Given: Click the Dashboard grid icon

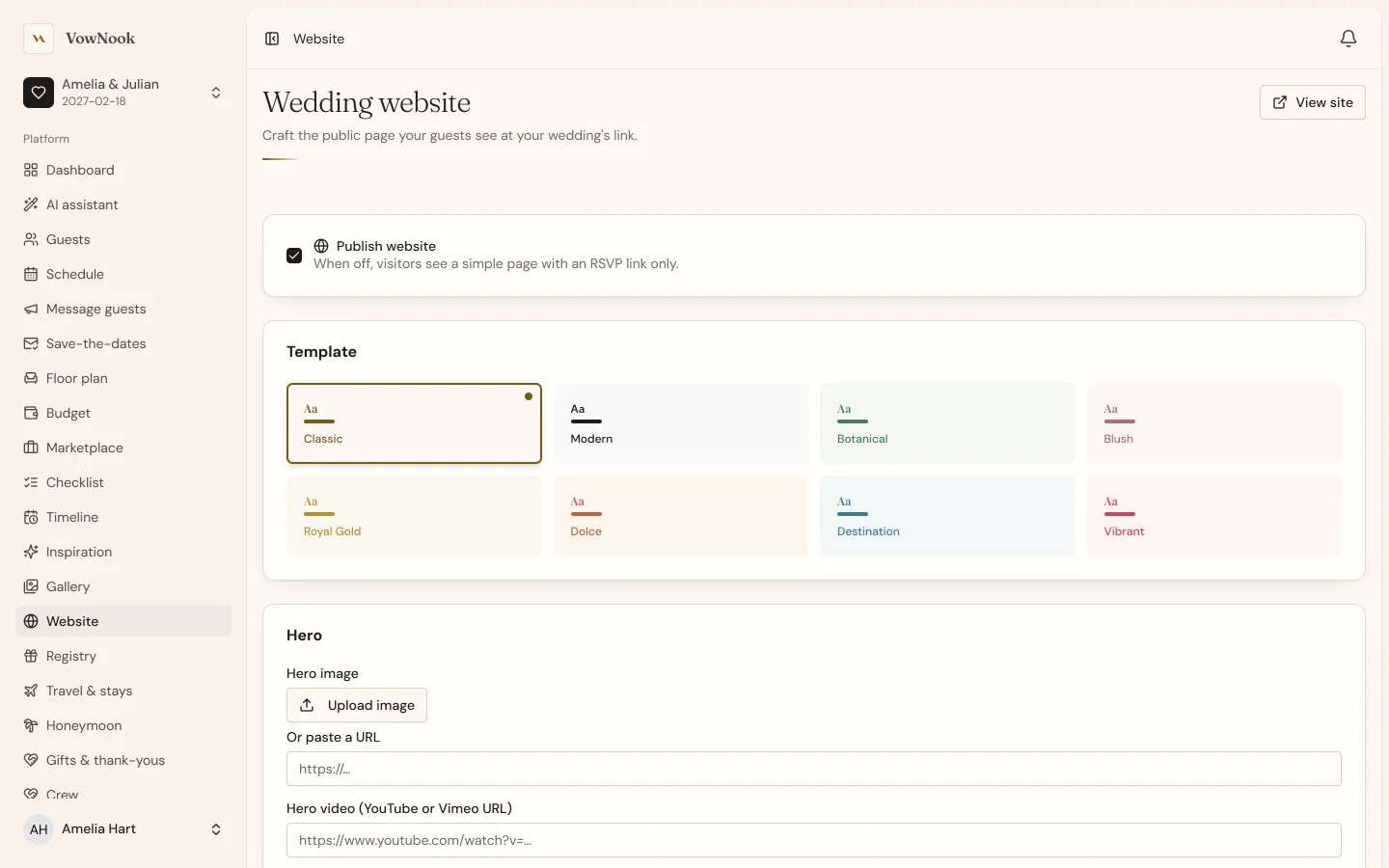Looking at the screenshot, I should pyautogui.click(x=31, y=170).
